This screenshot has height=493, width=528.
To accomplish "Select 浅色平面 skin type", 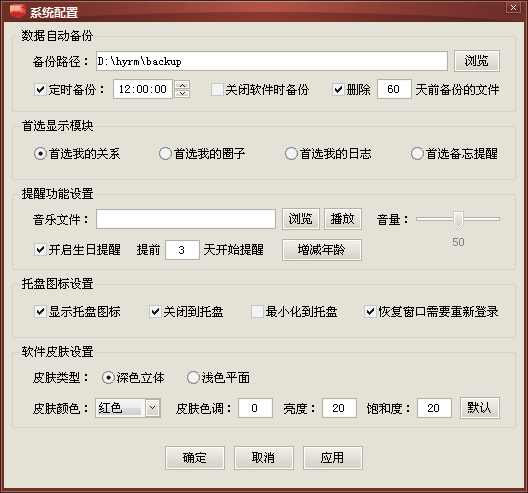I will coord(193,377).
